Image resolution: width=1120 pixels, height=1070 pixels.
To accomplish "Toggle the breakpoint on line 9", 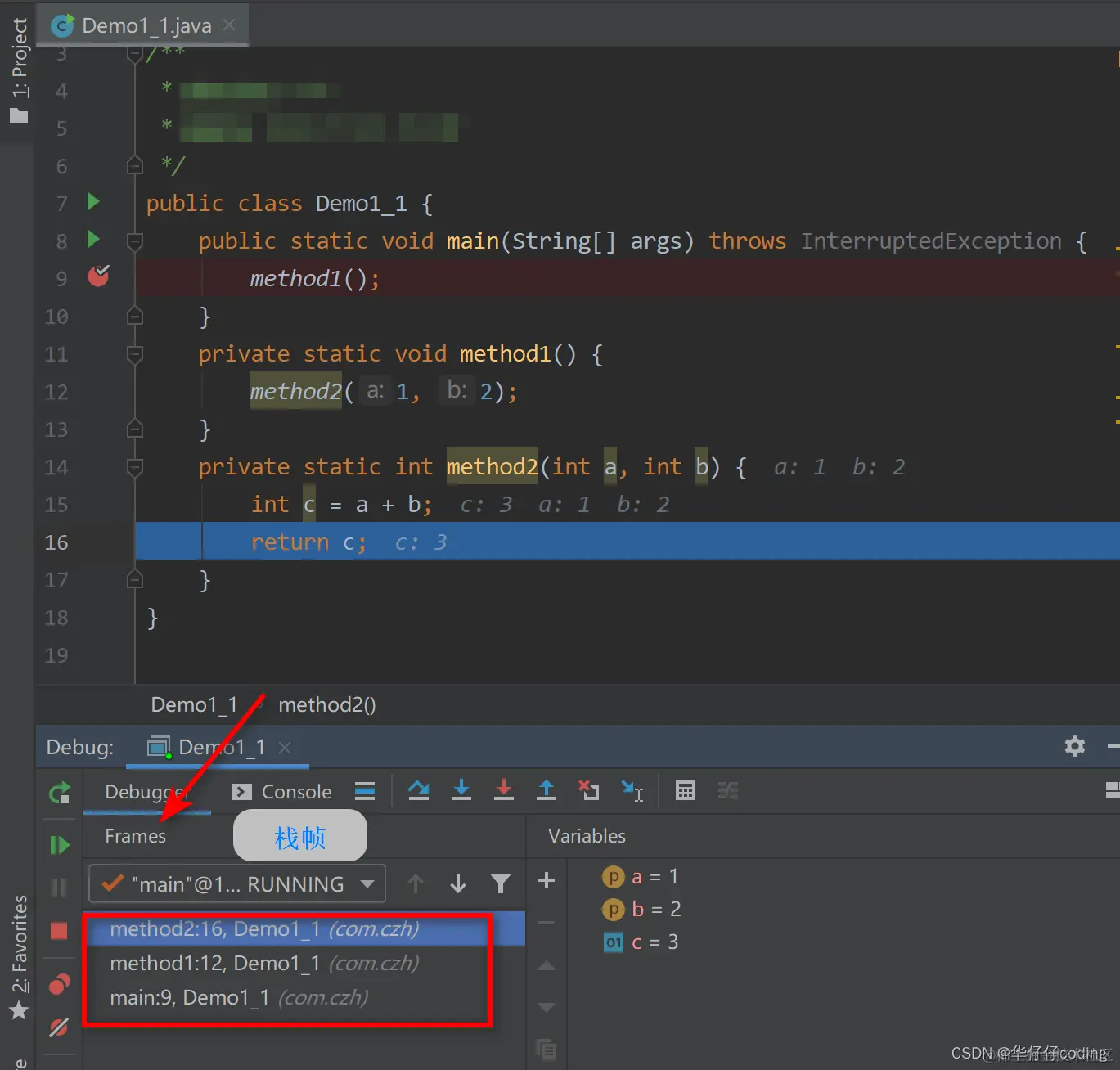I will point(98,276).
